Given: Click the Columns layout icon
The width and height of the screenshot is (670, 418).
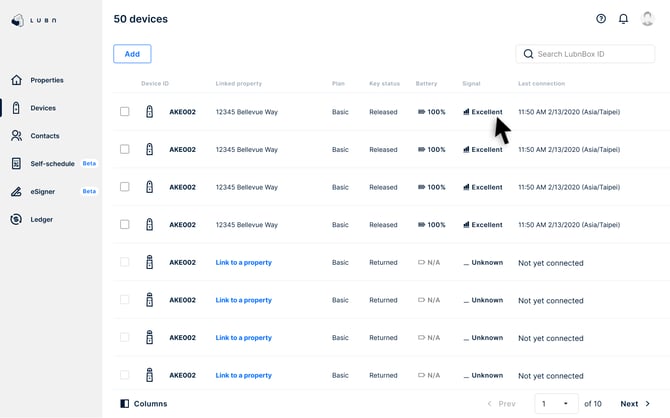Looking at the screenshot, I should click(125, 404).
